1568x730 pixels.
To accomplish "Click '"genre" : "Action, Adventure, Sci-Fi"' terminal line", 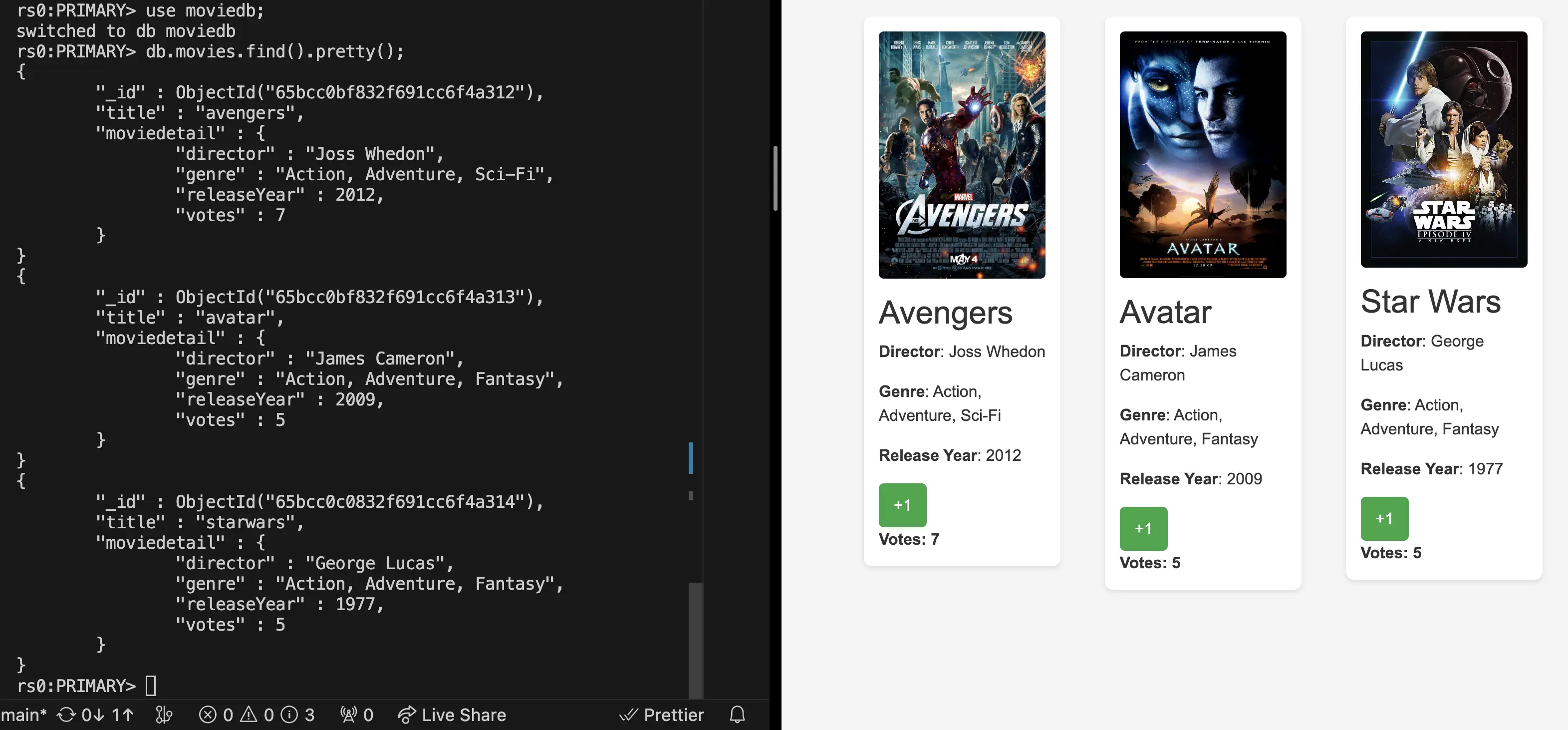I will point(365,174).
